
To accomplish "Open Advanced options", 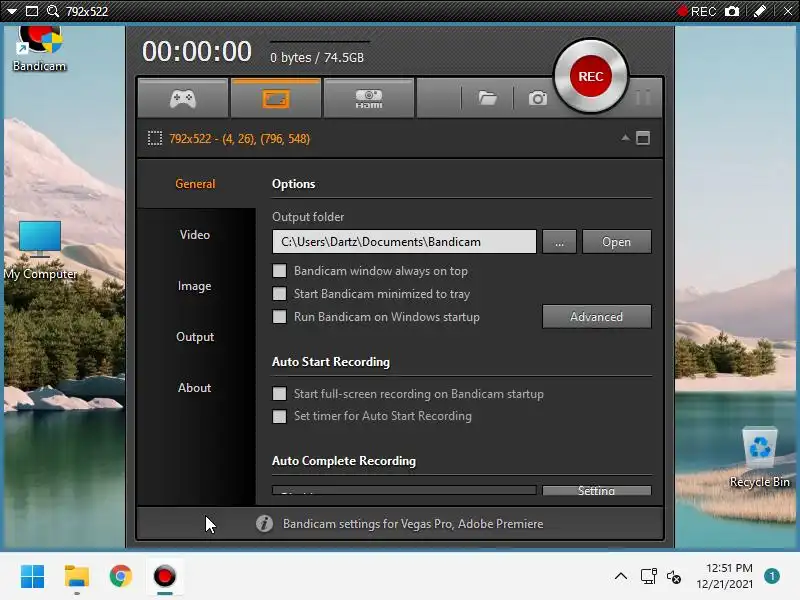I will pyautogui.click(x=596, y=317).
